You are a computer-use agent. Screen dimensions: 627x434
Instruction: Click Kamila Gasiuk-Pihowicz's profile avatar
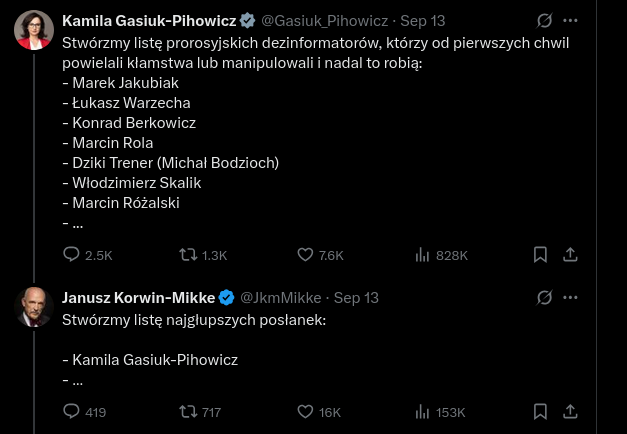pyautogui.click(x=34, y=30)
